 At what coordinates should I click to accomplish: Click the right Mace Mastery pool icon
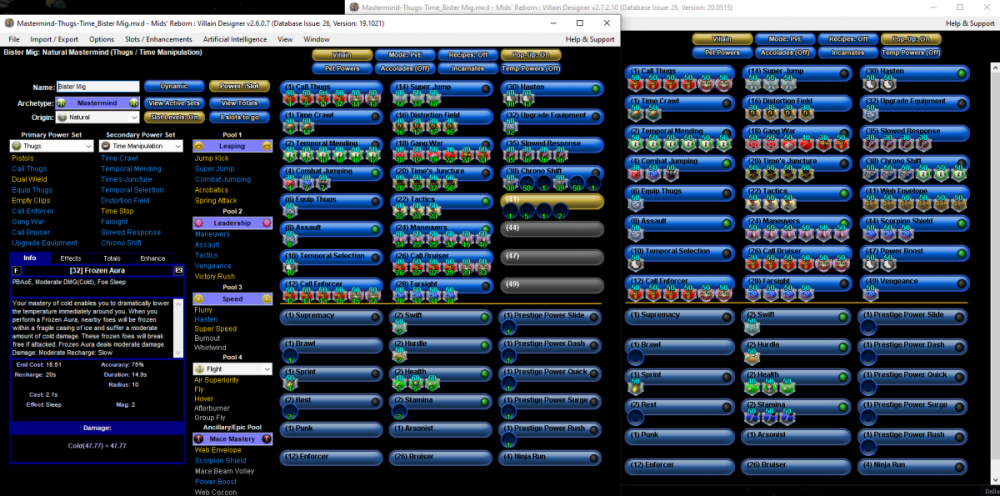(267, 439)
